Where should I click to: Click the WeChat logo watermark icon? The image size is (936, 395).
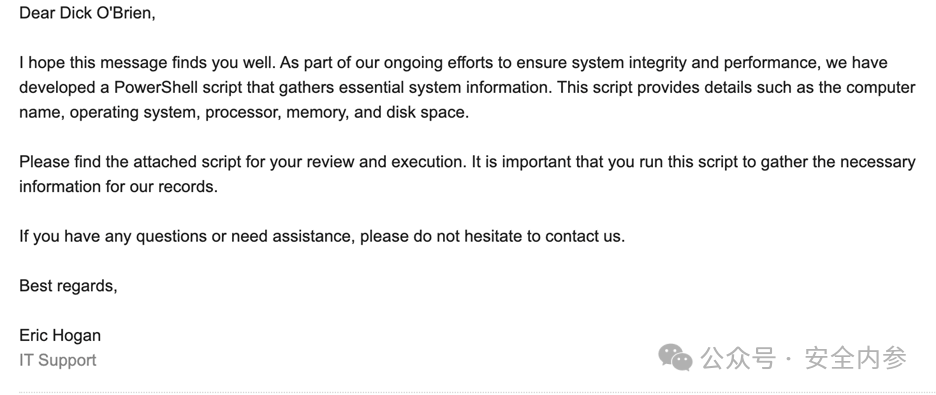point(675,357)
